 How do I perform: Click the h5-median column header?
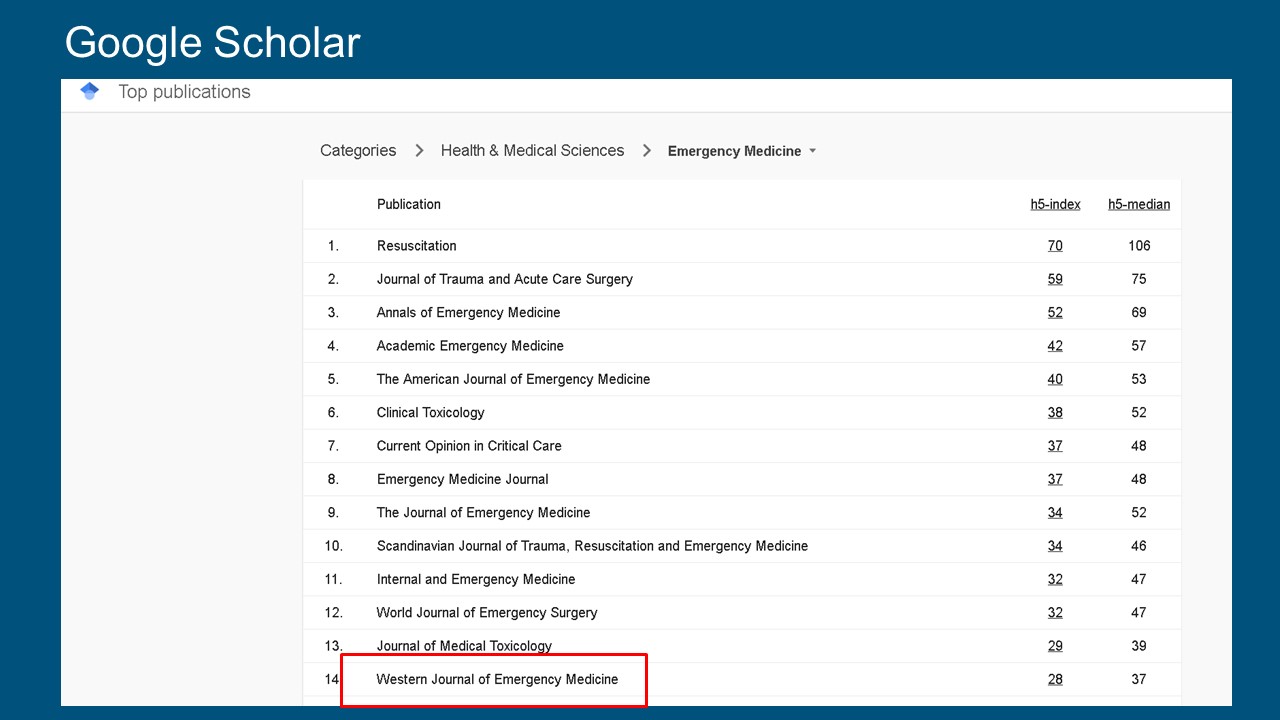[1139, 204]
